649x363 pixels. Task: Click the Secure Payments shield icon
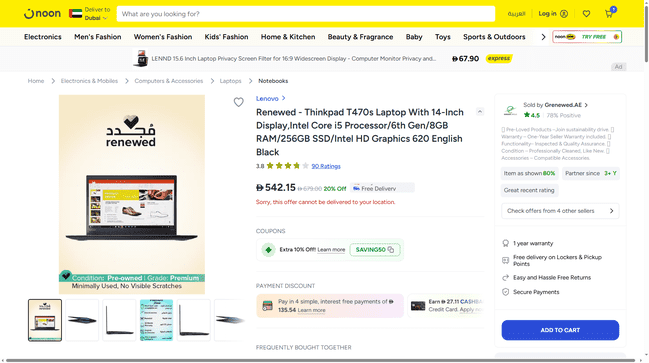pos(505,292)
